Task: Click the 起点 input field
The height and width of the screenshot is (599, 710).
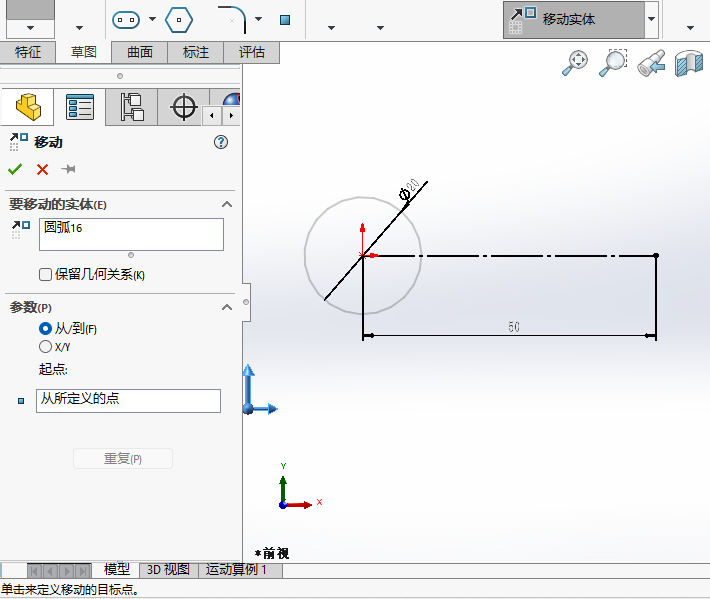Action: point(128,400)
